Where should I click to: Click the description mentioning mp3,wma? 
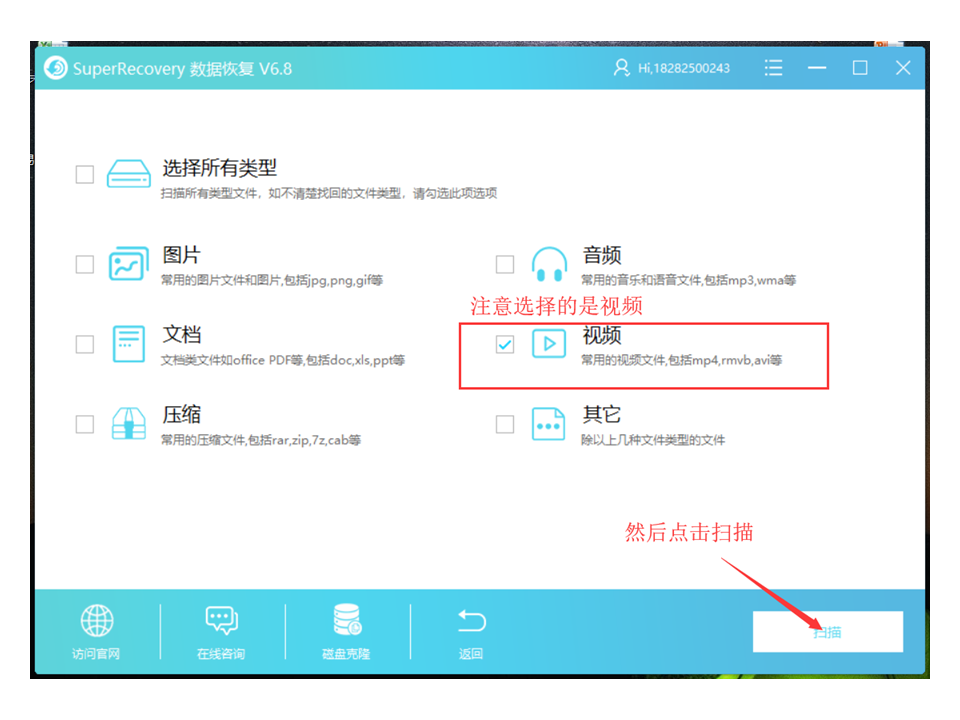point(689,280)
